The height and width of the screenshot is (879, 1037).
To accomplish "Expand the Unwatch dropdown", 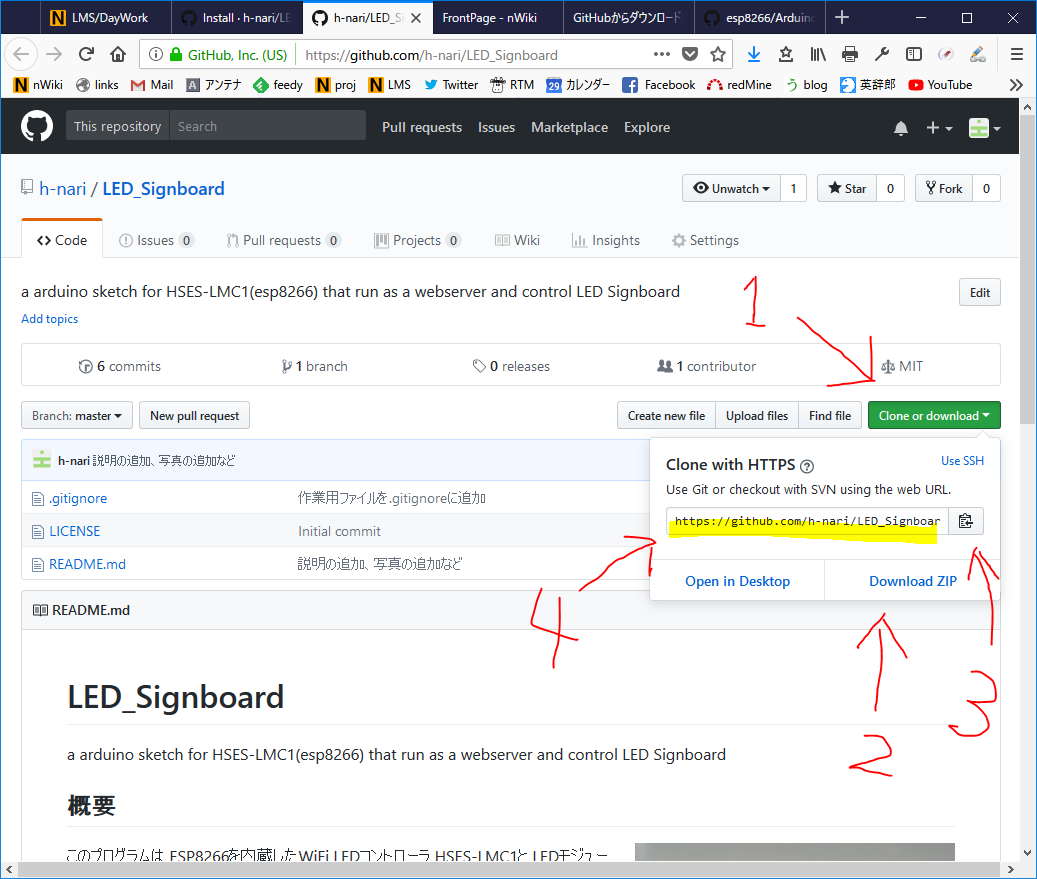I will click(x=733, y=188).
